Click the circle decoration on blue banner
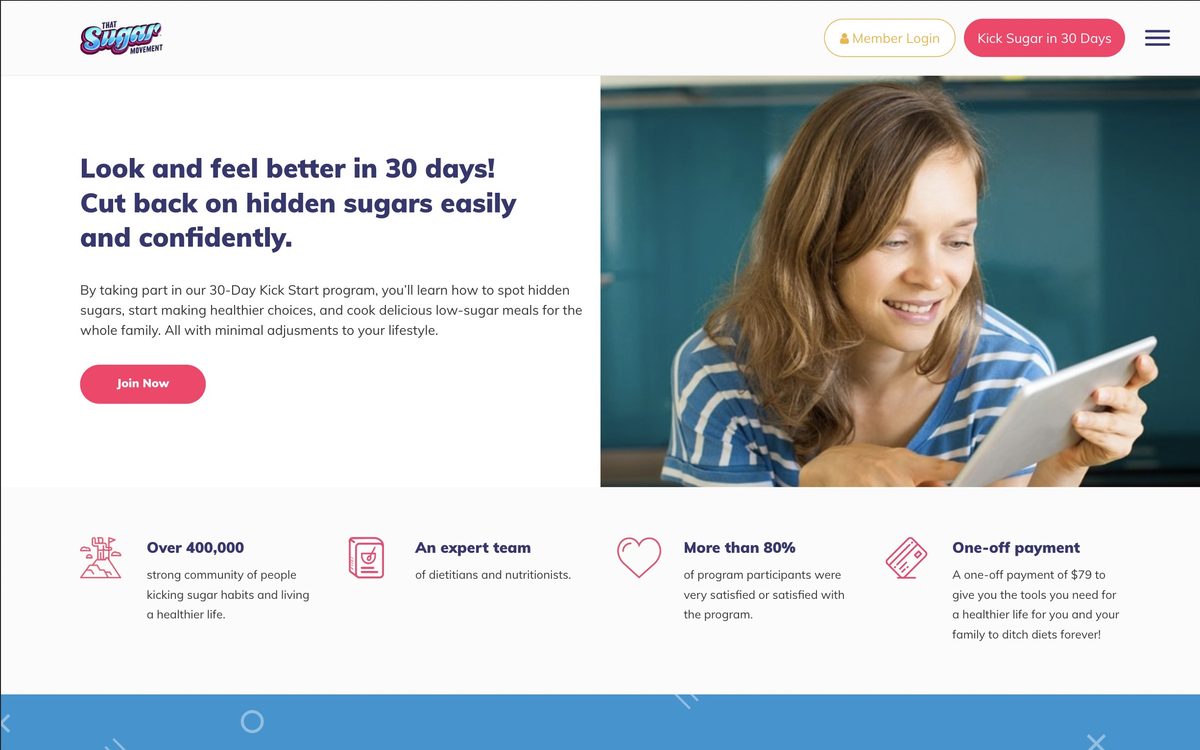 coord(252,721)
